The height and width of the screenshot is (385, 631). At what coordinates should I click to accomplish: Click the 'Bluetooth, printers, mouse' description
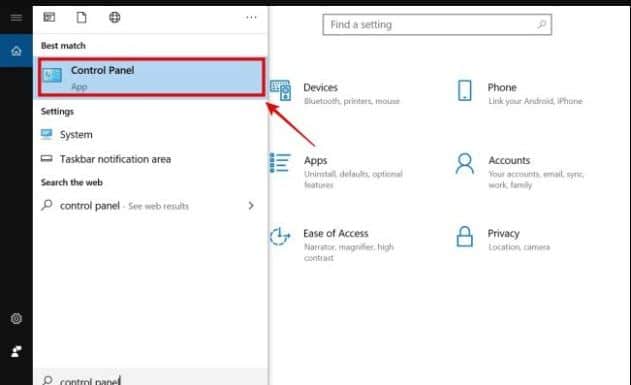click(352, 101)
